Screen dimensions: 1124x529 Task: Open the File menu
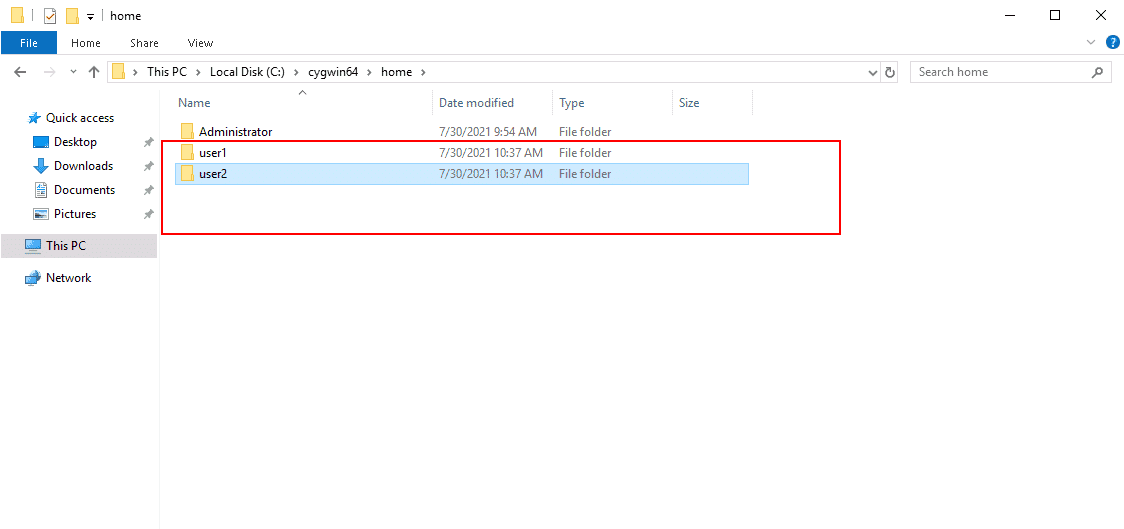coord(29,43)
